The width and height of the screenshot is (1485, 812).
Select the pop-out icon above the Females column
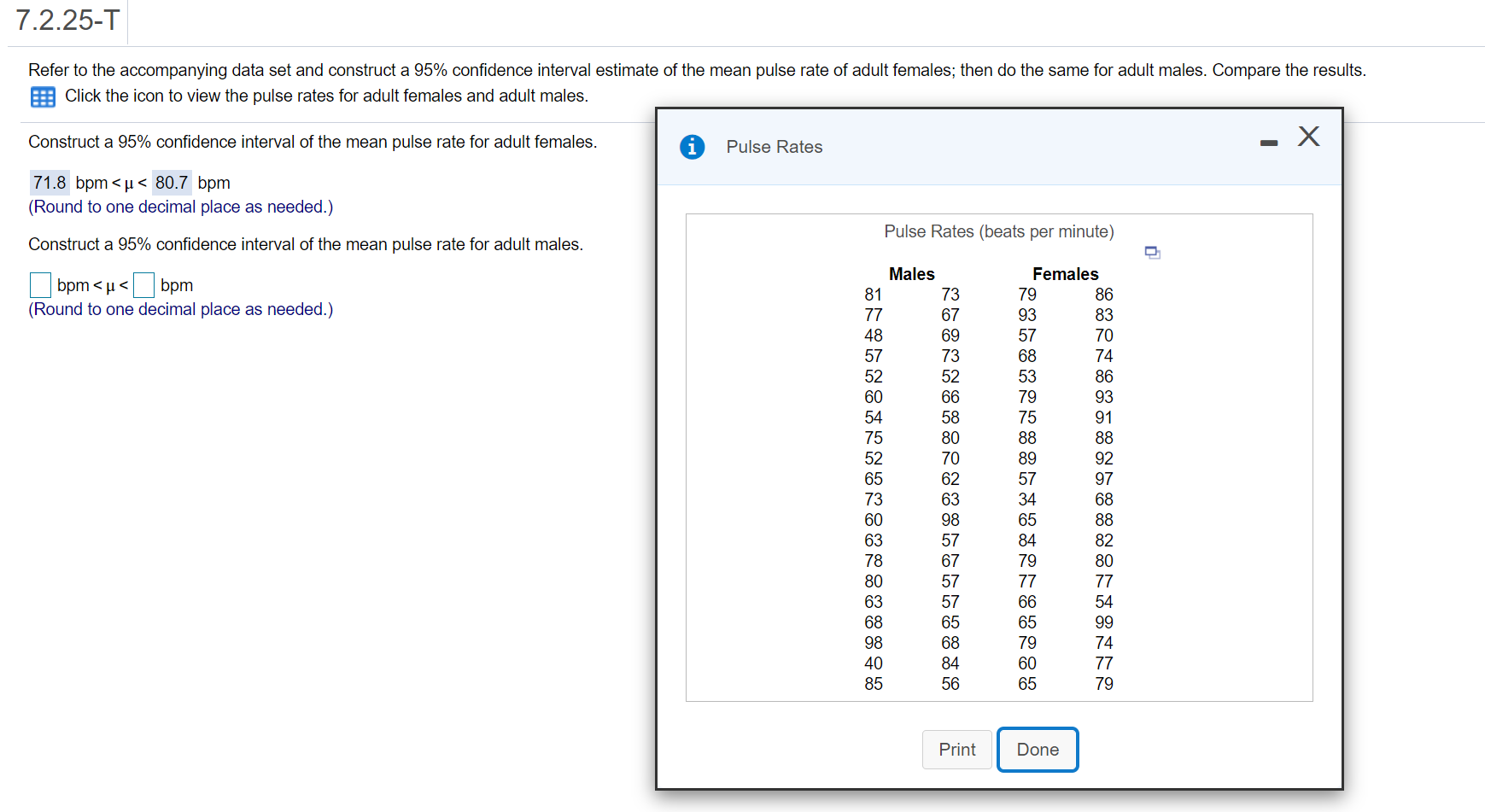tap(1151, 252)
